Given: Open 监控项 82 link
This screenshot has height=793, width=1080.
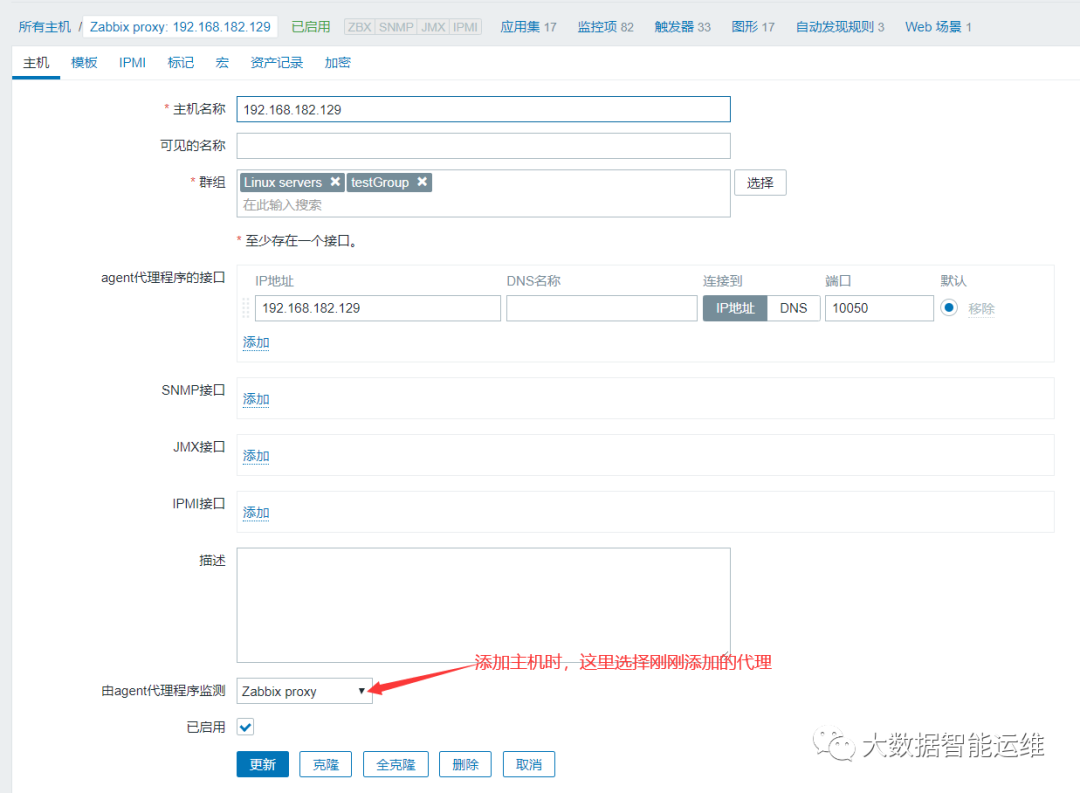Looking at the screenshot, I should 605,27.
